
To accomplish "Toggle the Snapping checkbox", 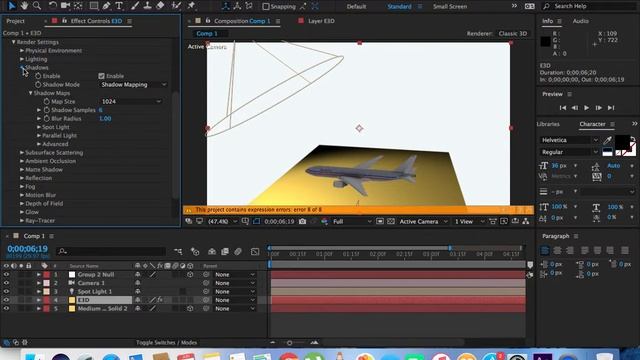I will (266, 7).
